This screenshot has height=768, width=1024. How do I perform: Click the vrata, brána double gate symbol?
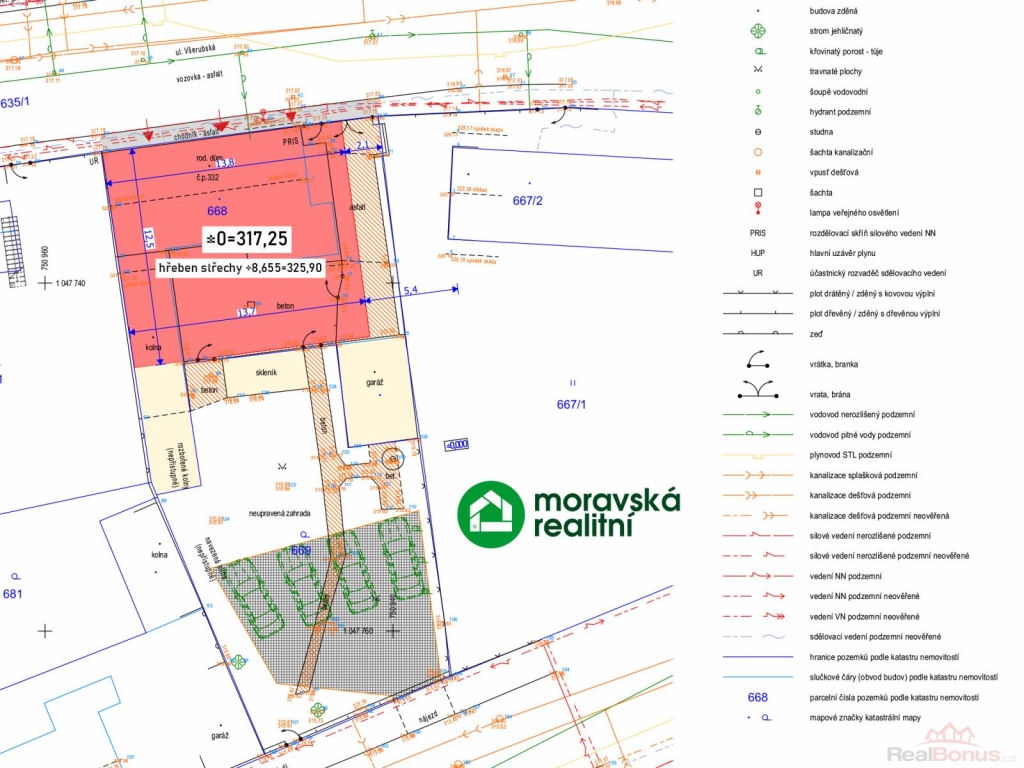point(758,391)
